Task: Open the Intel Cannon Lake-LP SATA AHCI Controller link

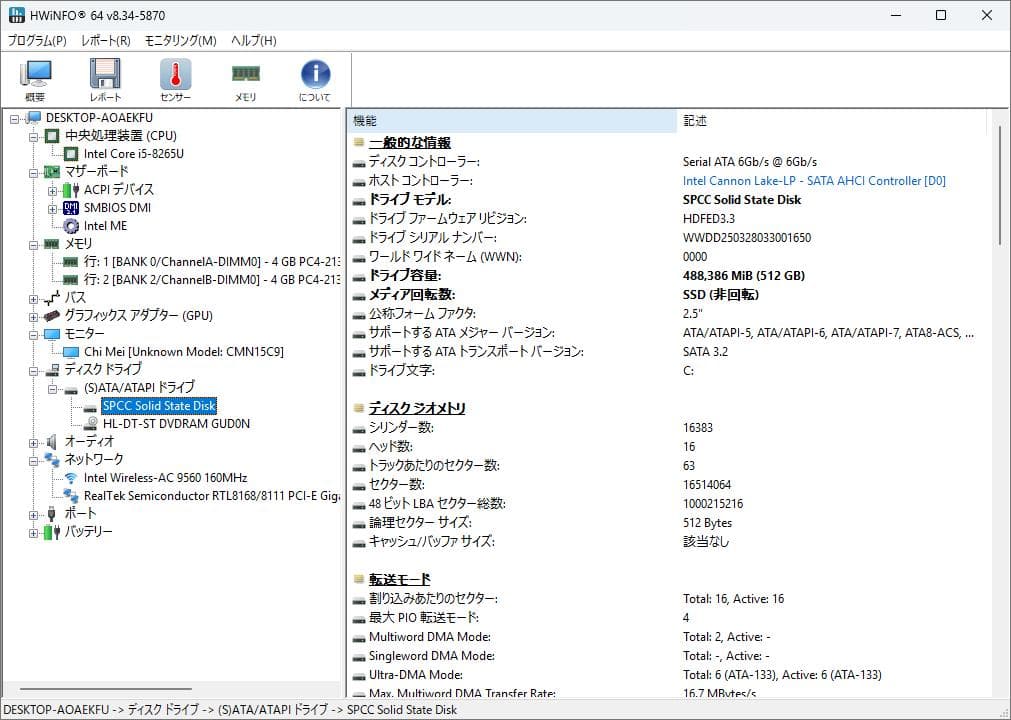Action: click(814, 180)
